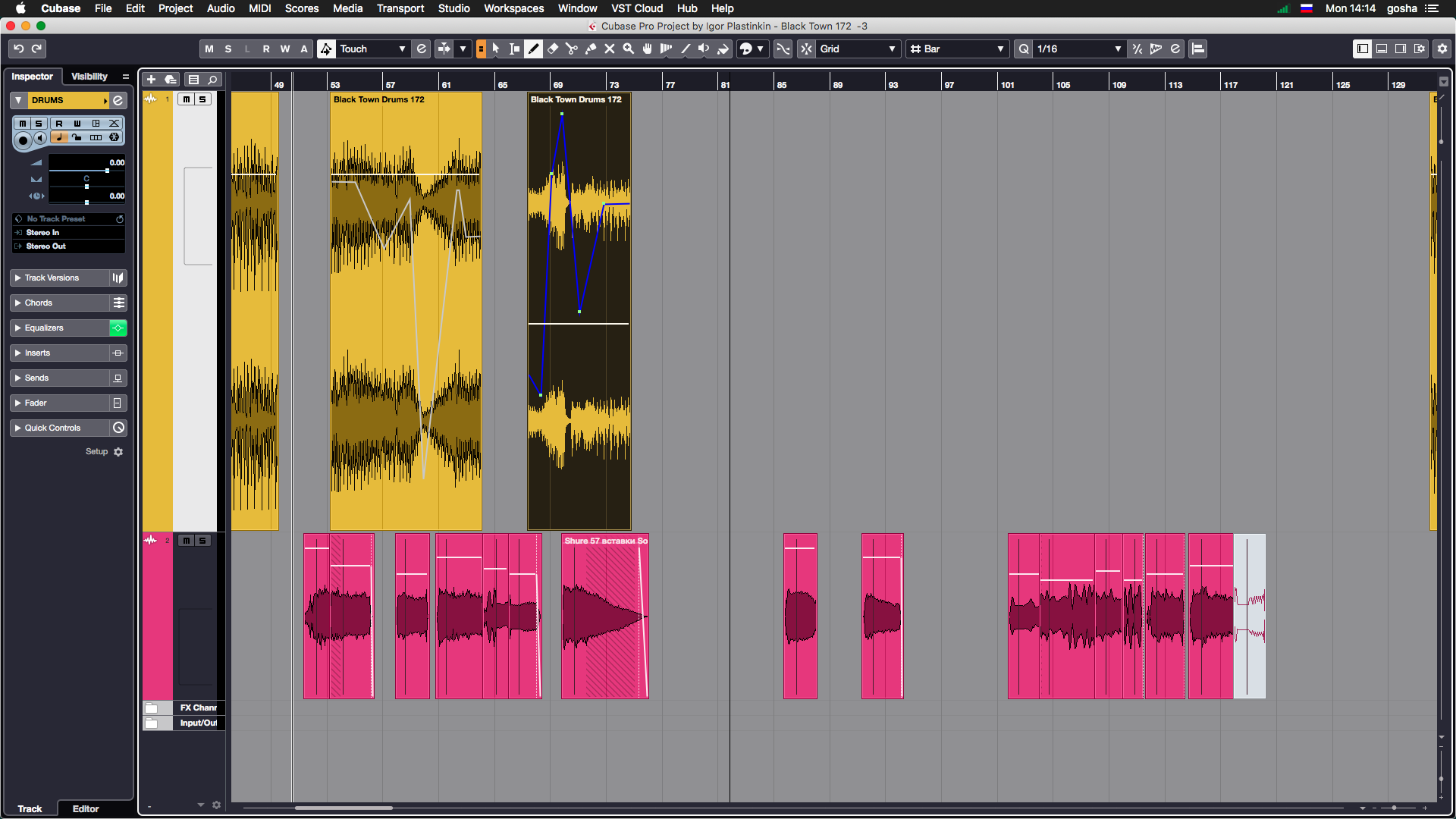Open the Transport menu
Screen dimensions: 1456x819
[x=400, y=8]
